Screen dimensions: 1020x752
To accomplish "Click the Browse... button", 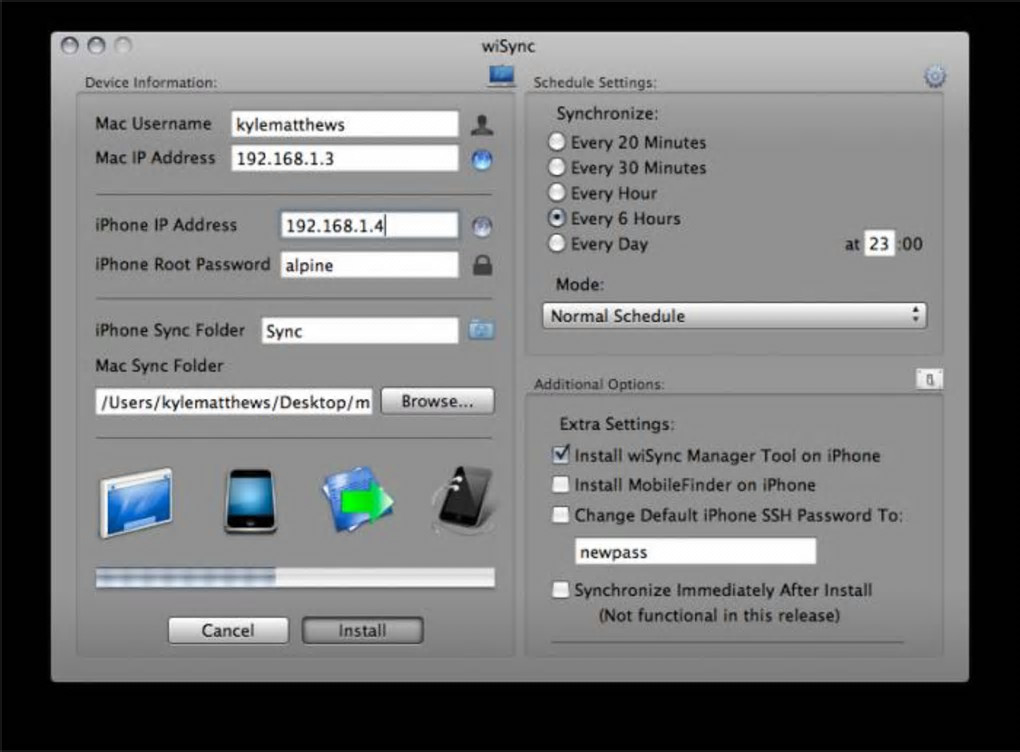I will 437,401.
